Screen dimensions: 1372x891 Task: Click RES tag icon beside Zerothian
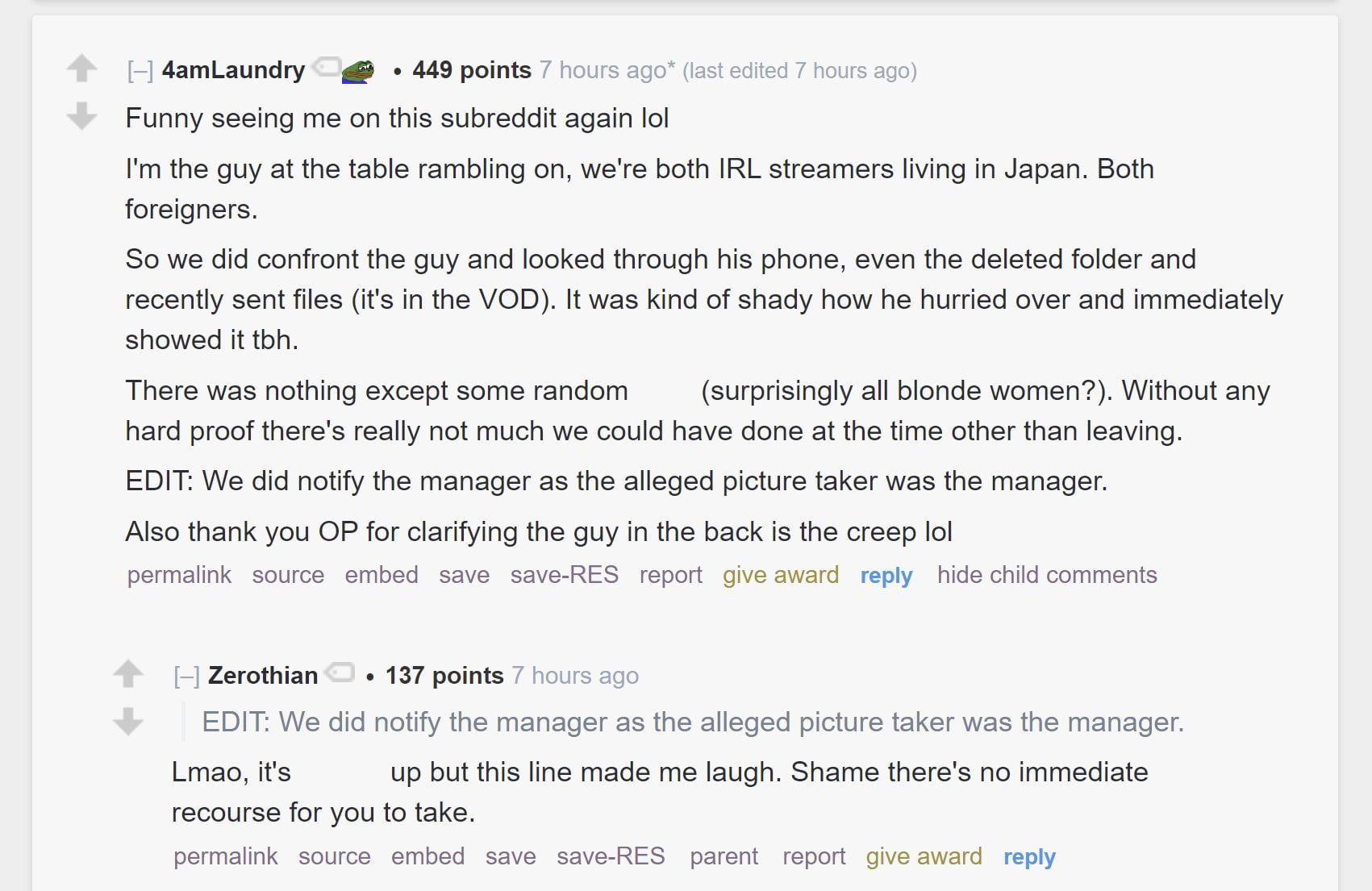(x=340, y=672)
